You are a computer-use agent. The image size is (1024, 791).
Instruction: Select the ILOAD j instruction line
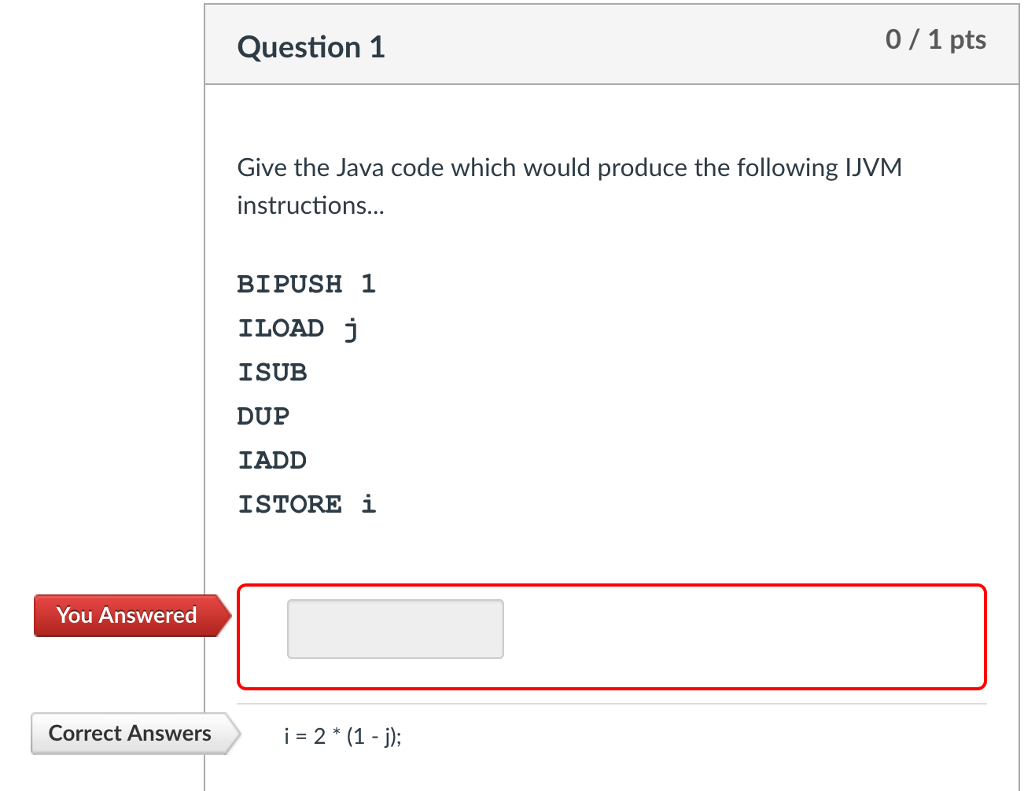pyautogui.click(x=297, y=328)
